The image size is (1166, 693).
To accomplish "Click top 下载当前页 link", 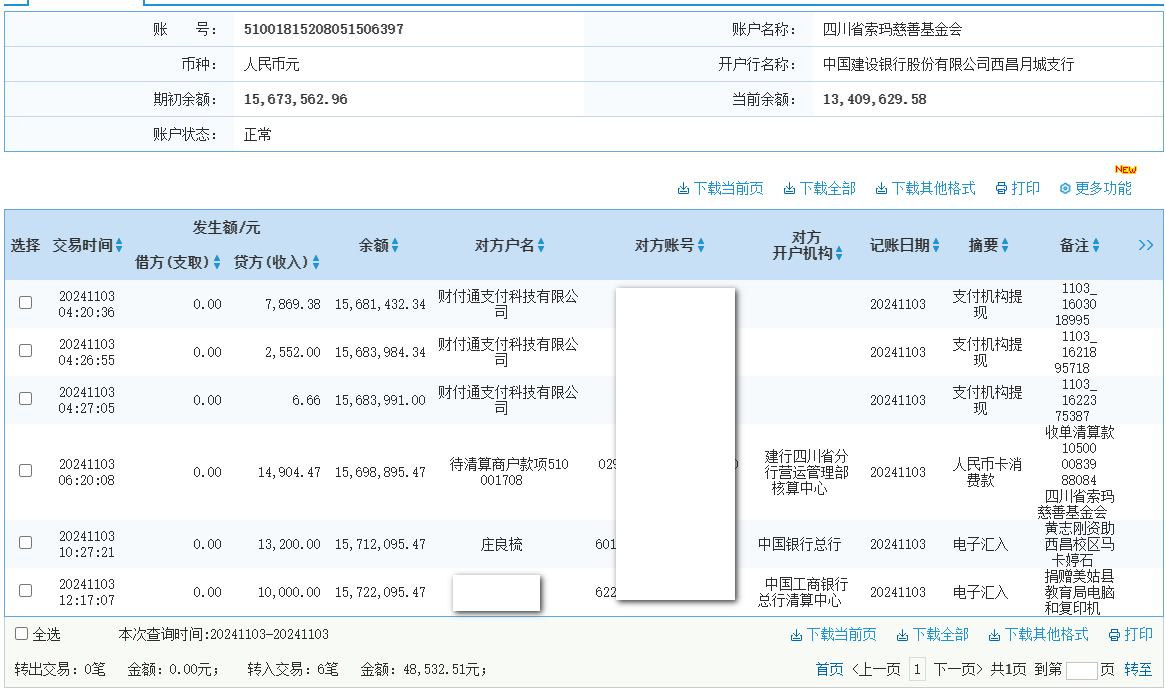I will [728, 189].
